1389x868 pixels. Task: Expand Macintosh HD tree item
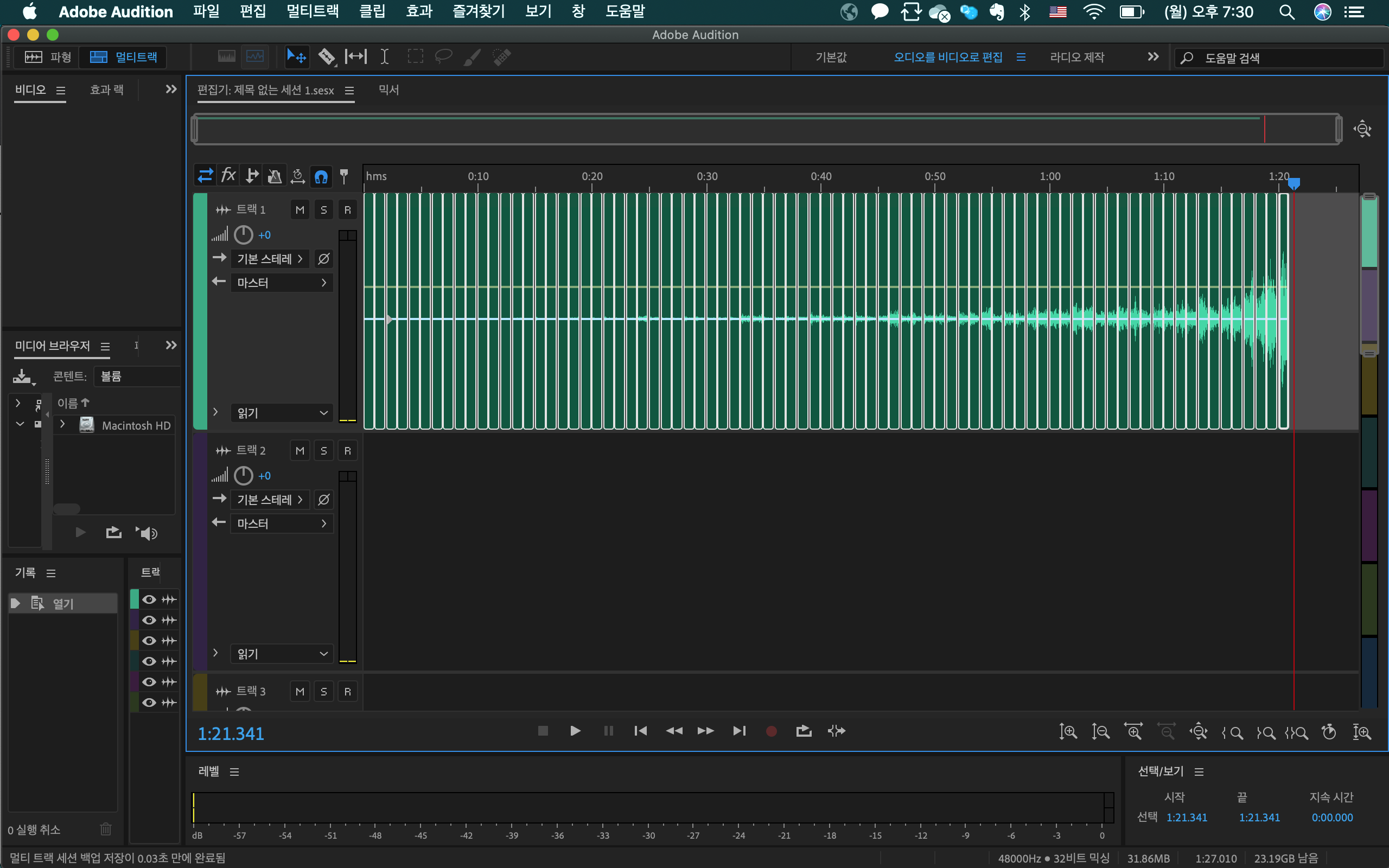tap(62, 425)
